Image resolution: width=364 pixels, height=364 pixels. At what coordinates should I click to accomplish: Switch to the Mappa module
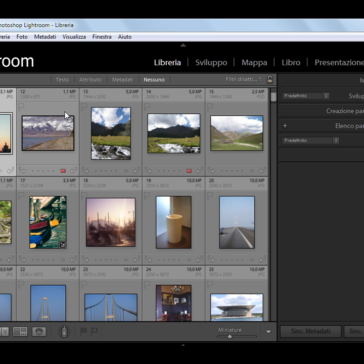[254, 63]
